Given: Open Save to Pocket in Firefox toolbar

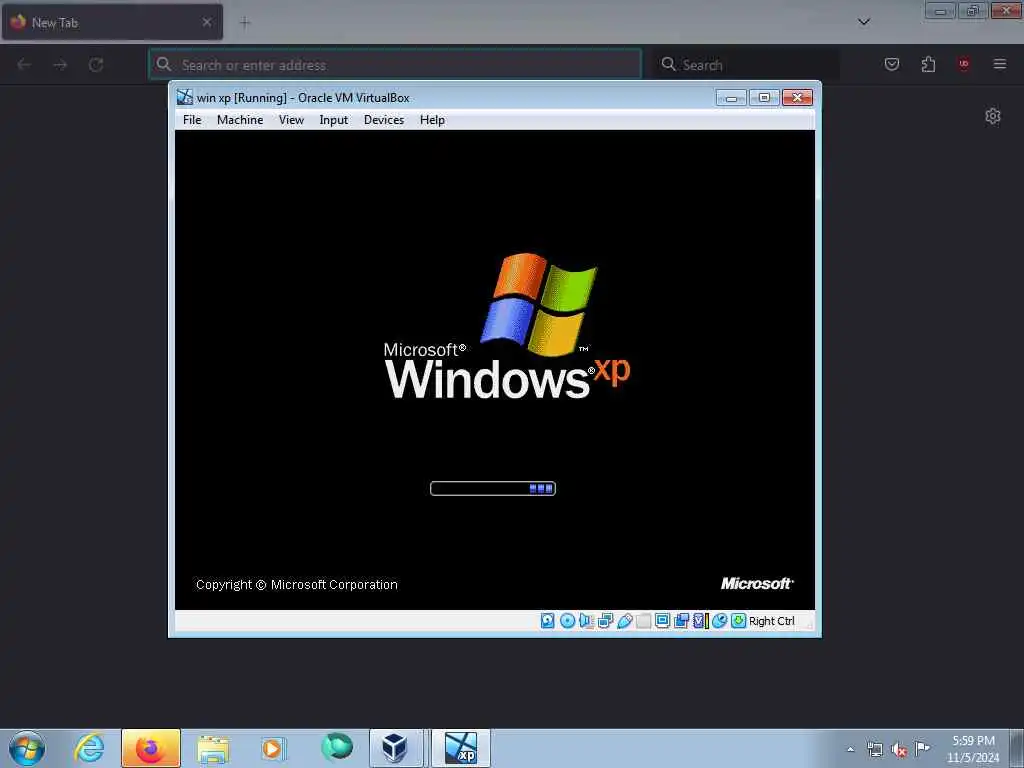Looking at the screenshot, I should point(891,64).
